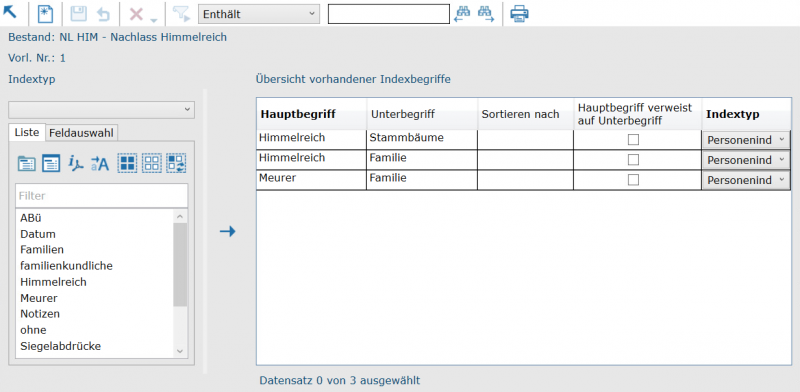Click the printer icon

(x=519, y=14)
